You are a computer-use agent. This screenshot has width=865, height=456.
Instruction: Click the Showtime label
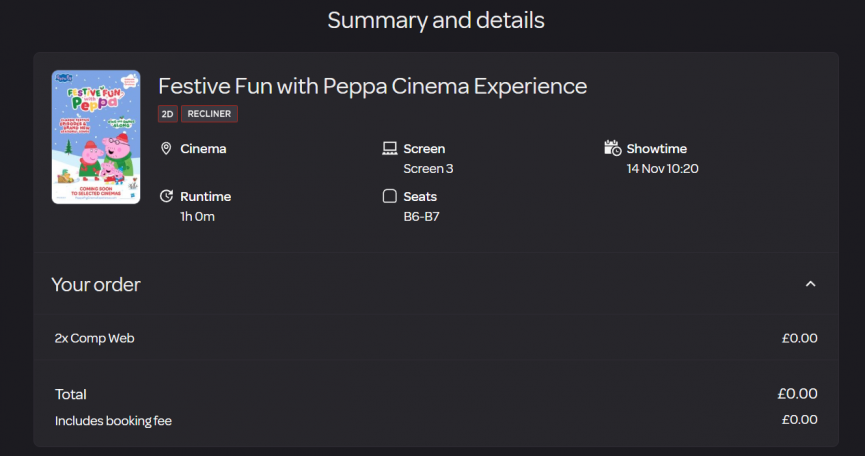pyautogui.click(x=656, y=149)
